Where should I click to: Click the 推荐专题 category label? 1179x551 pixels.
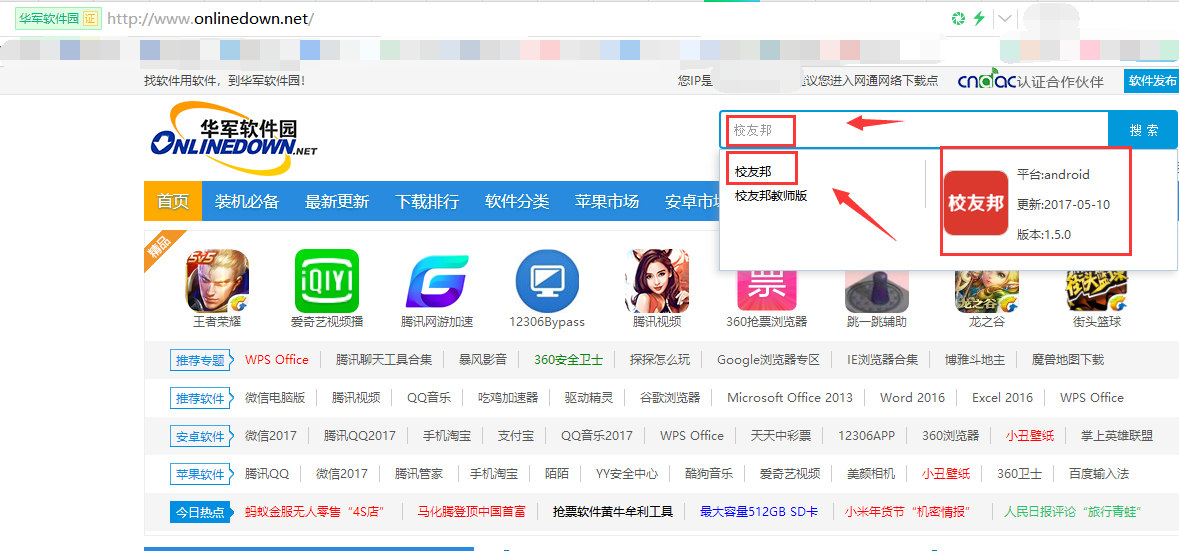coord(200,360)
